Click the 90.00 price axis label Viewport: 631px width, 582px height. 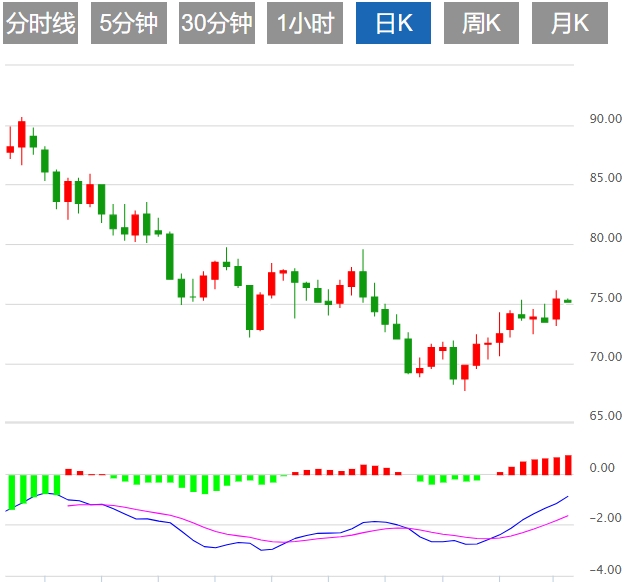(606, 119)
